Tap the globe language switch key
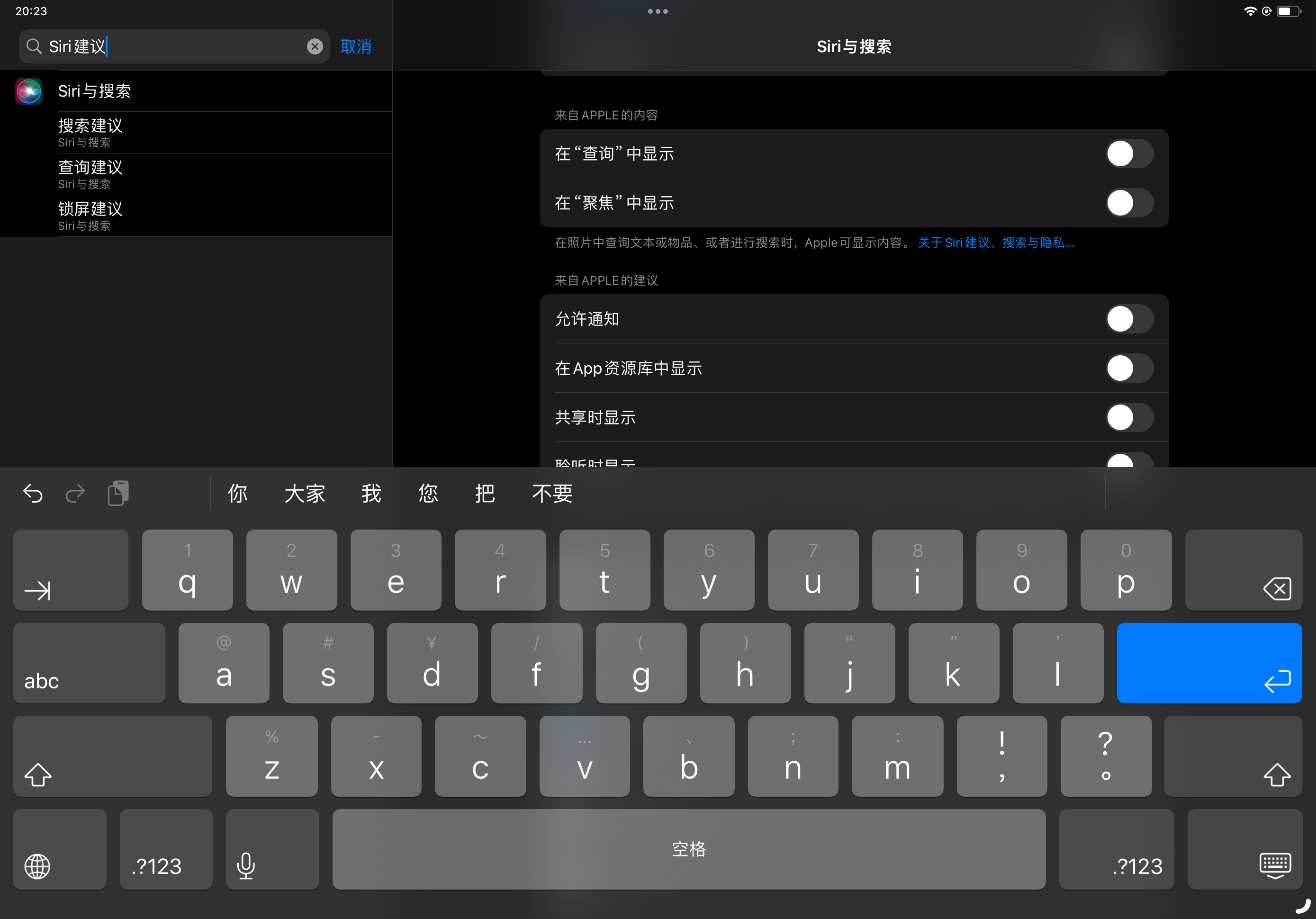 [60, 850]
